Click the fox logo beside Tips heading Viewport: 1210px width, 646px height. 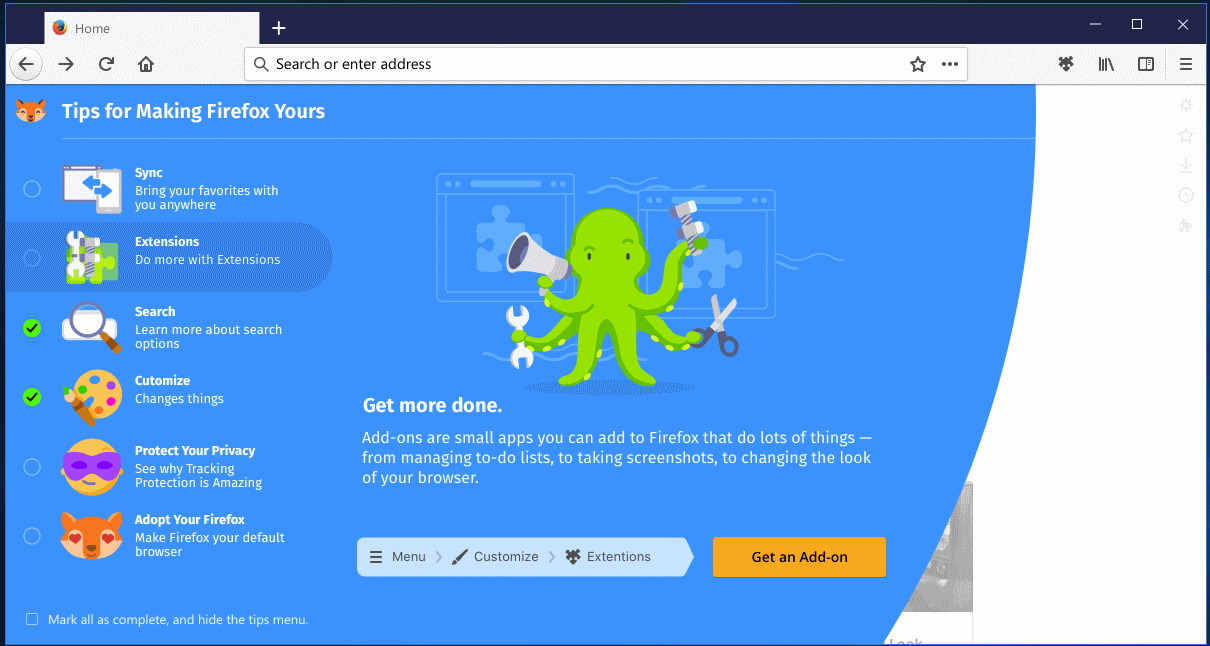tap(31, 111)
